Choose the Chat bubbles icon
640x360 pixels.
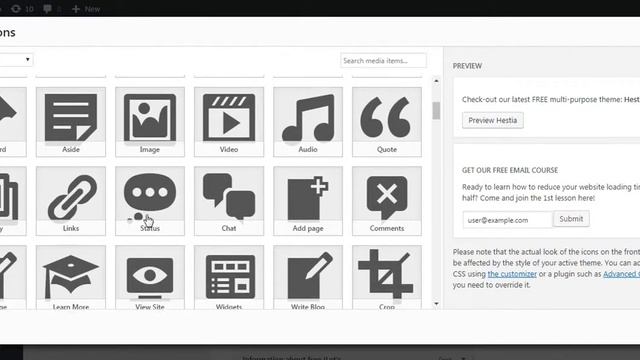click(229, 201)
